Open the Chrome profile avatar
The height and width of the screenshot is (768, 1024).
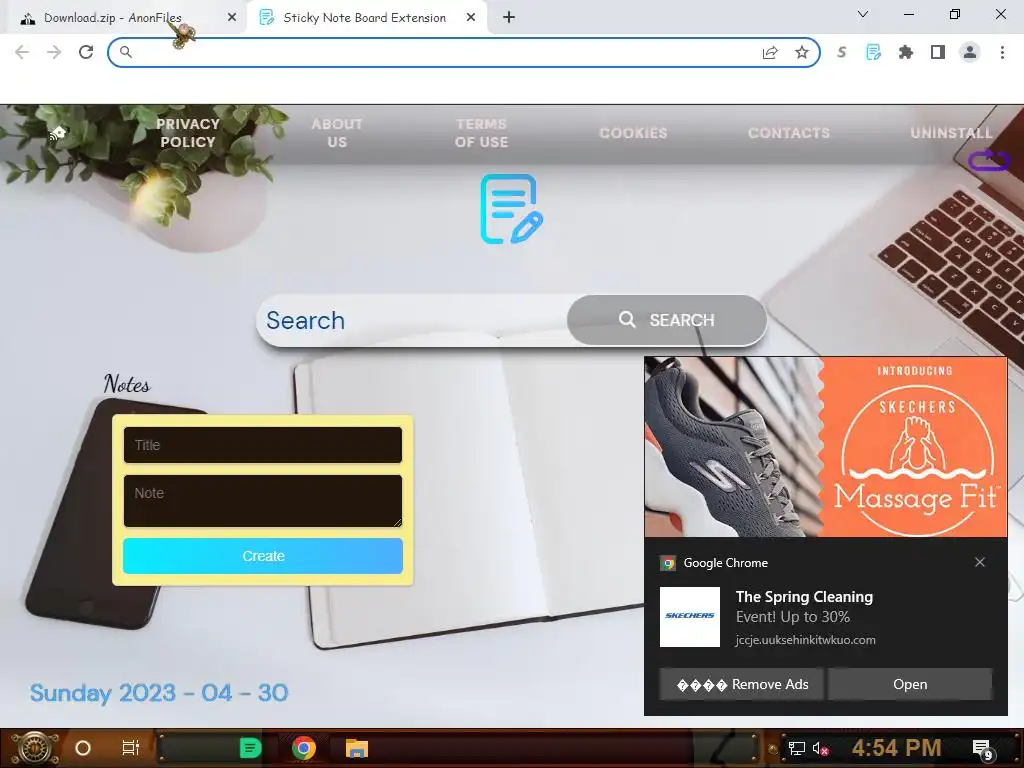coord(970,52)
